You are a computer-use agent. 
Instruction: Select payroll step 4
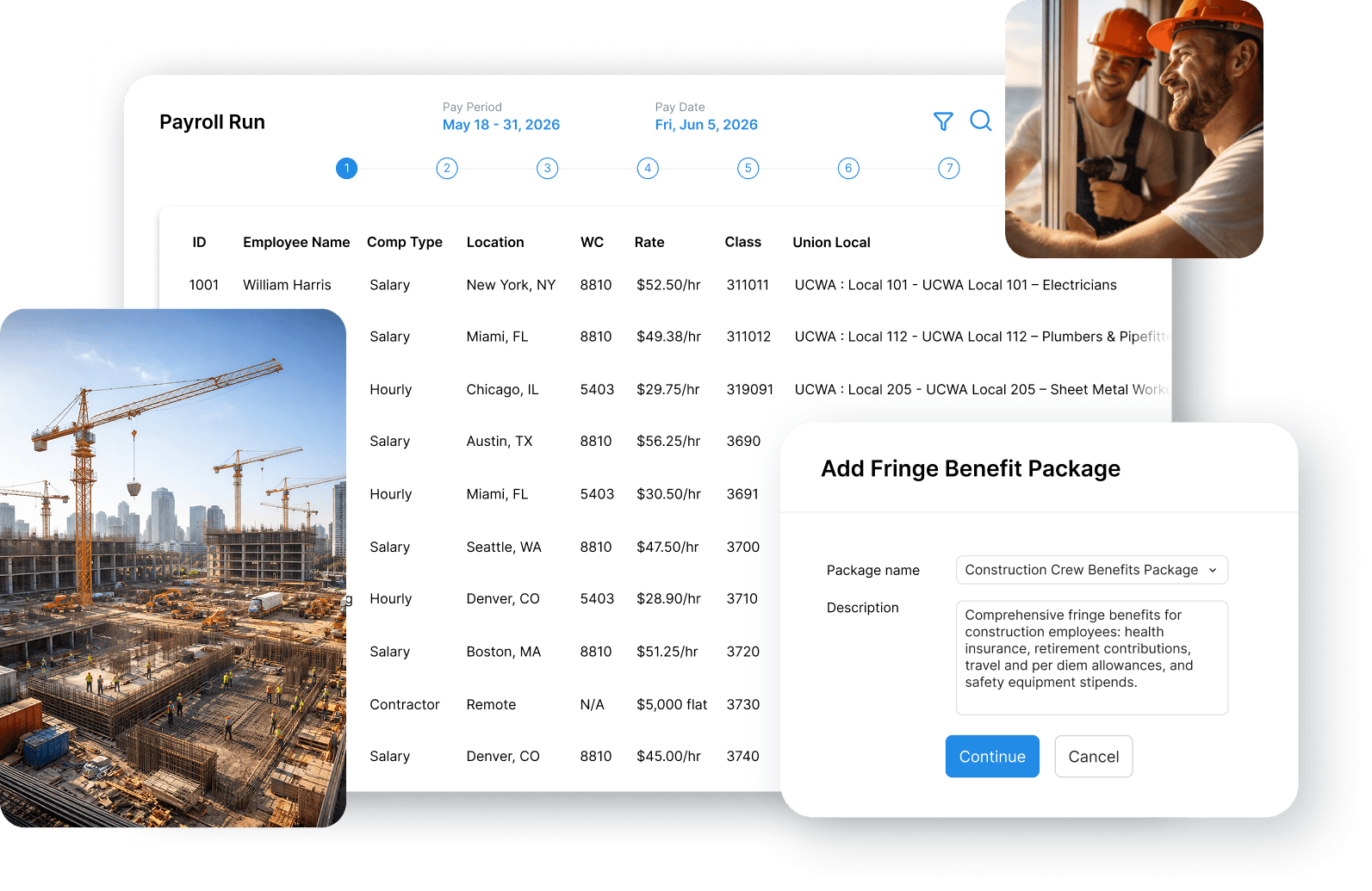(x=648, y=169)
